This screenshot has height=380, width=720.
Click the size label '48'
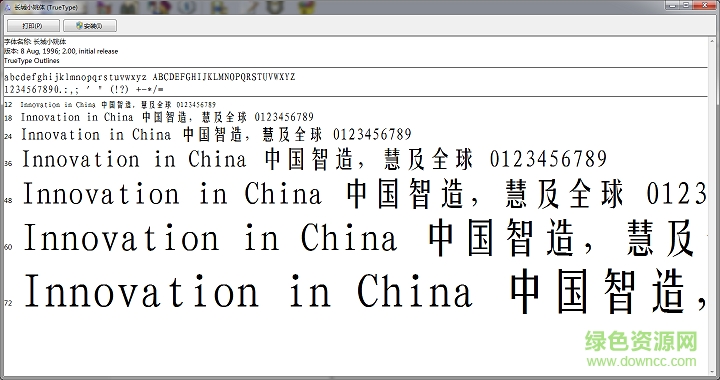pos(8,200)
